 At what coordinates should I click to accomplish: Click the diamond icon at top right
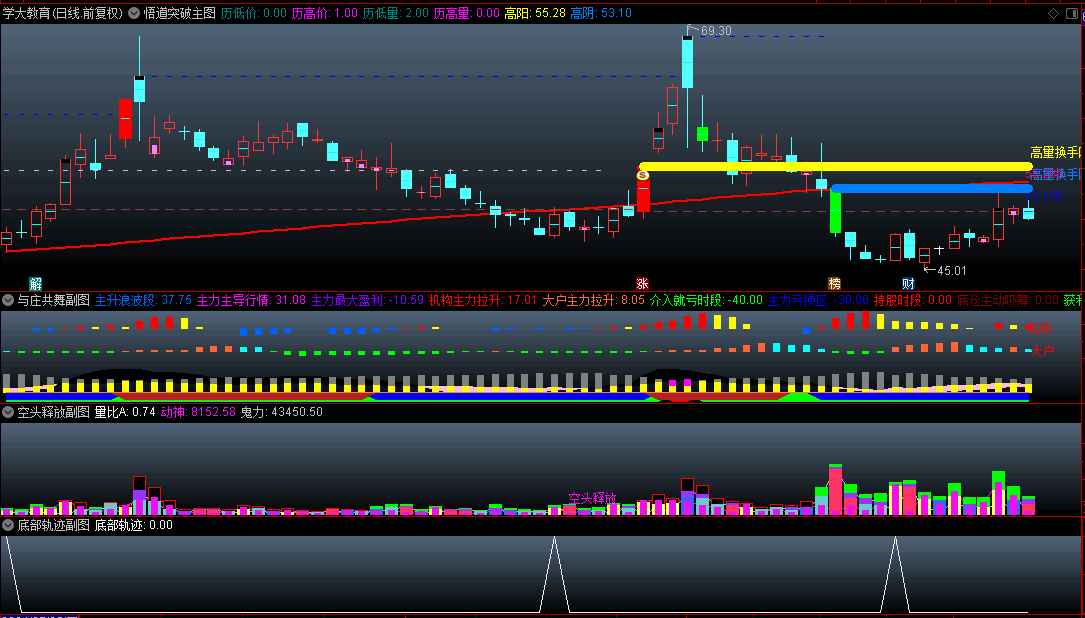(x=1053, y=13)
